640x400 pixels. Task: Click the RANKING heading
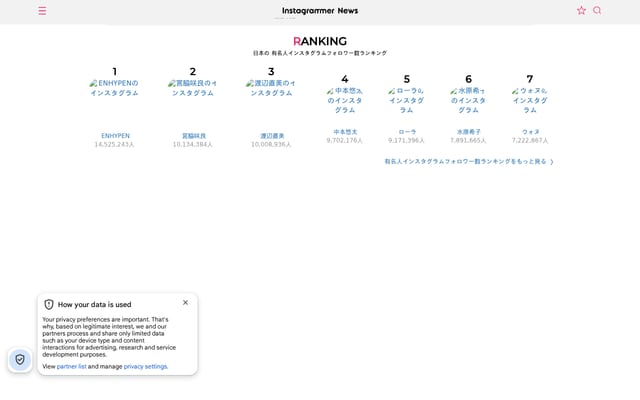point(320,41)
